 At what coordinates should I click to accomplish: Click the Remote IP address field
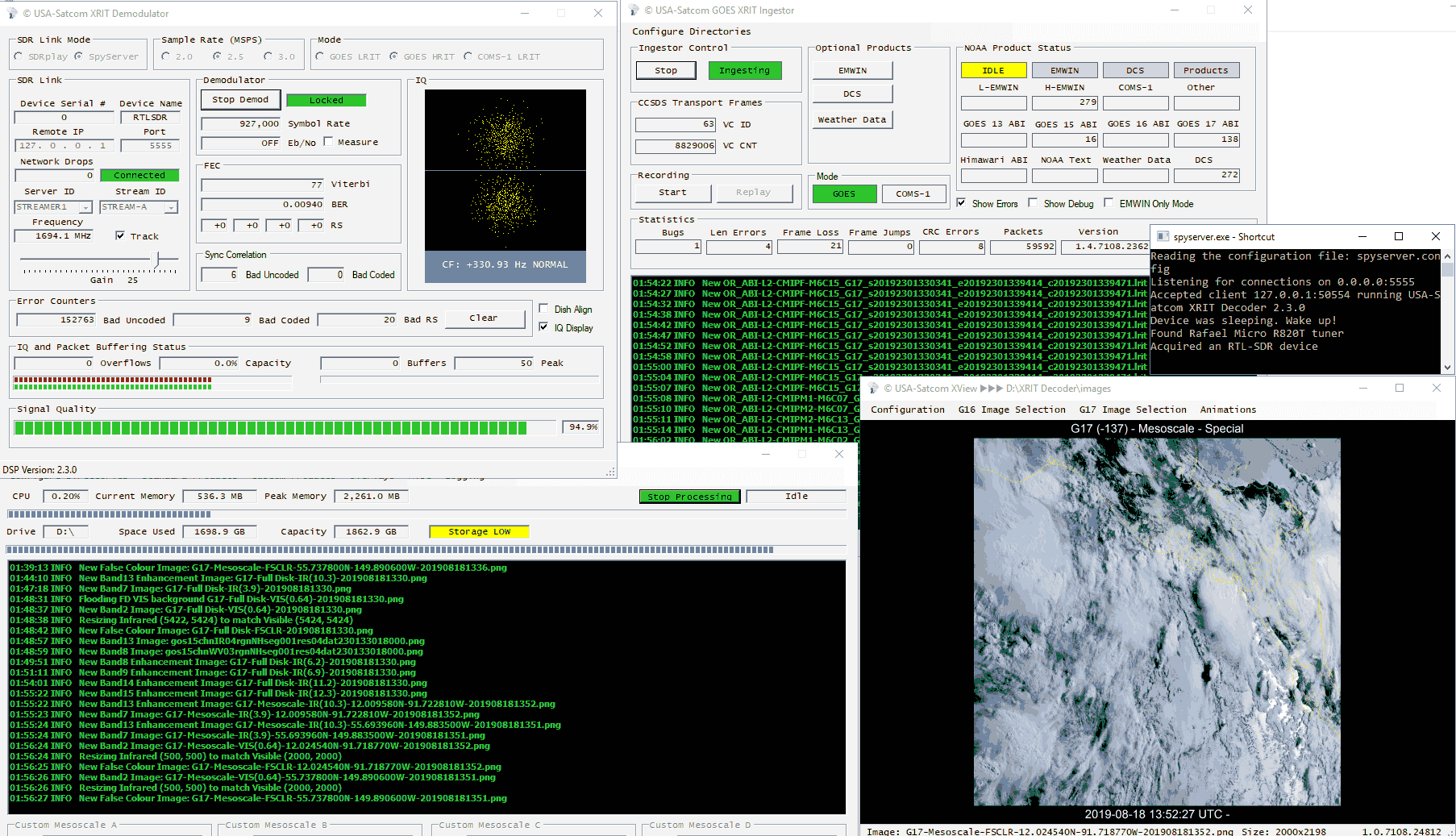pos(64,146)
